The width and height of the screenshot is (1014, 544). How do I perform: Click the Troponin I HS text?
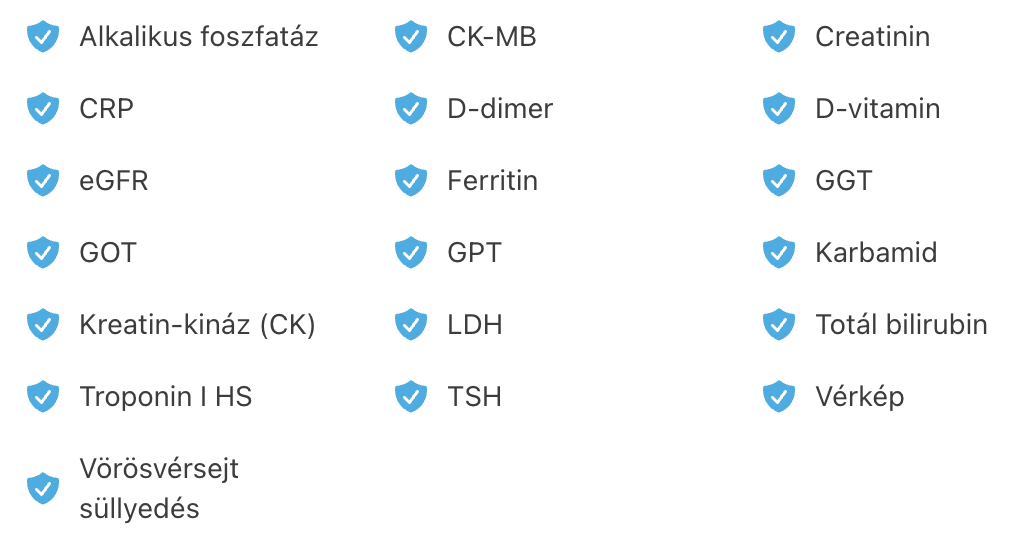(x=166, y=397)
